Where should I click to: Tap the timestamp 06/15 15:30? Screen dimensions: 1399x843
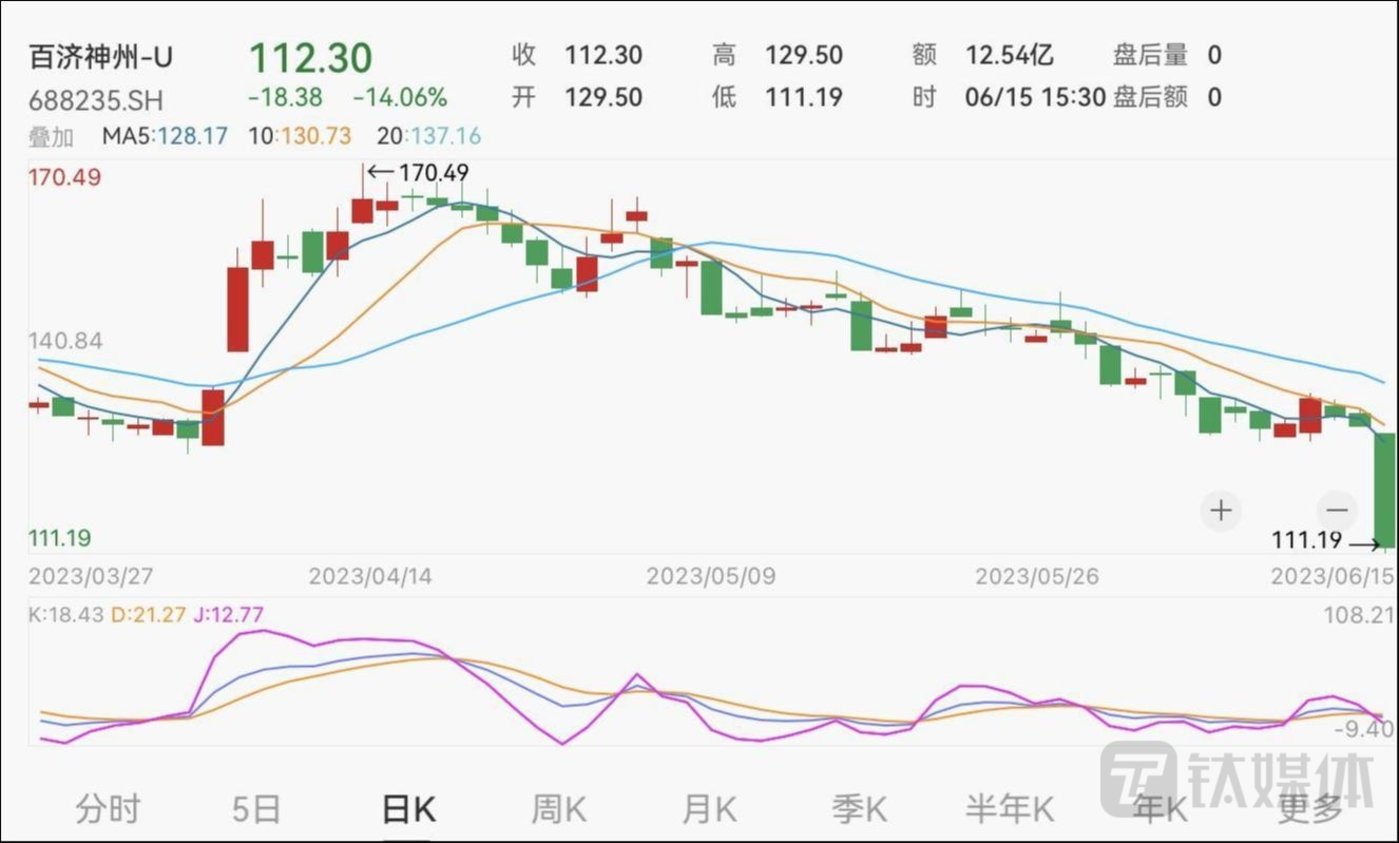point(1035,97)
